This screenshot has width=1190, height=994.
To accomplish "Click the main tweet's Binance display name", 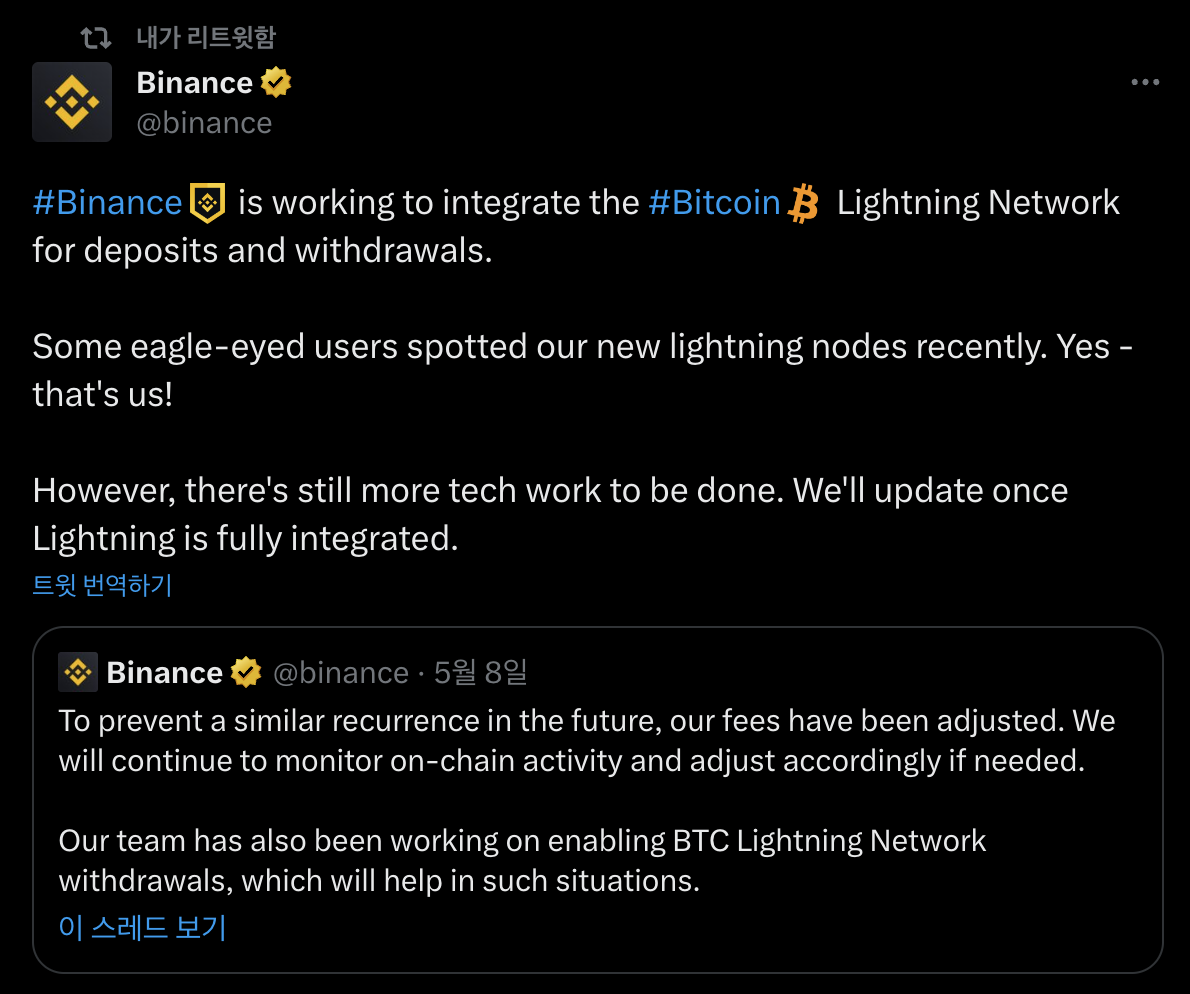I will 194,82.
